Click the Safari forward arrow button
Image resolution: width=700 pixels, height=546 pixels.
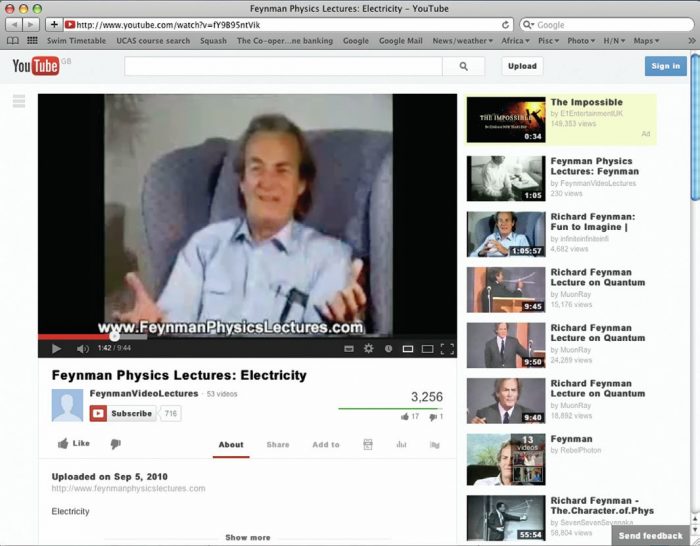[x=31, y=25]
